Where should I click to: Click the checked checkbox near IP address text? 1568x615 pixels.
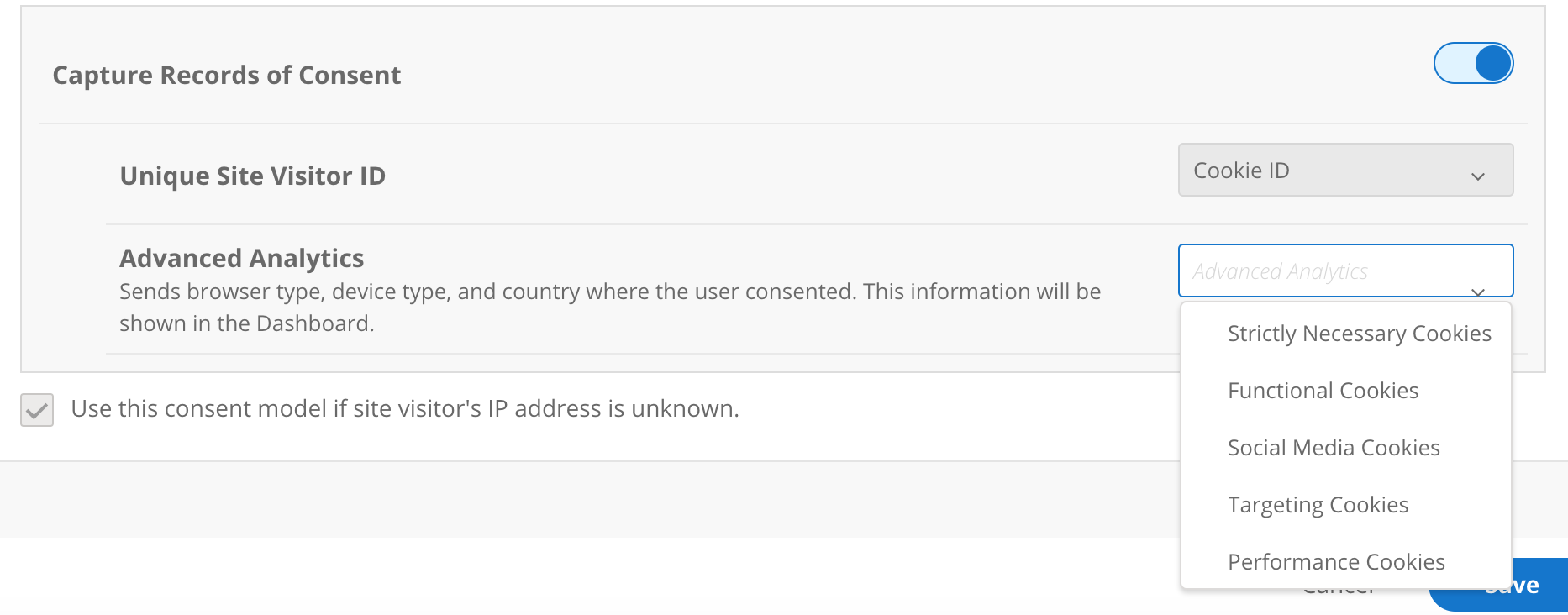point(36,409)
